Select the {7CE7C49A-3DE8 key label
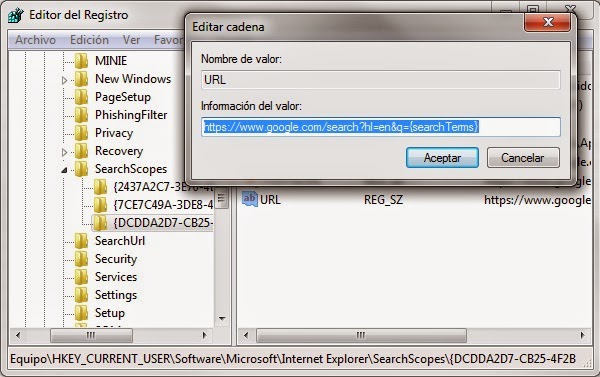This screenshot has height=377, width=600. tap(163, 205)
